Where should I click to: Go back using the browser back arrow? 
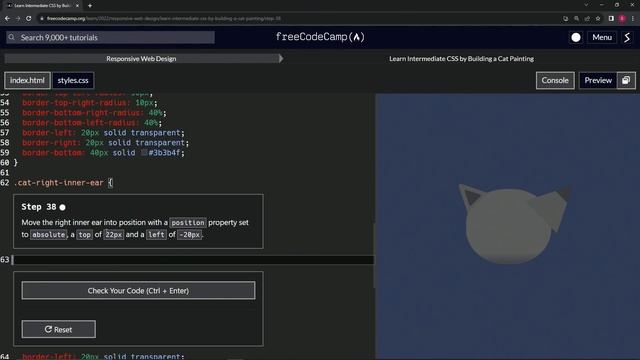coord(7,18)
